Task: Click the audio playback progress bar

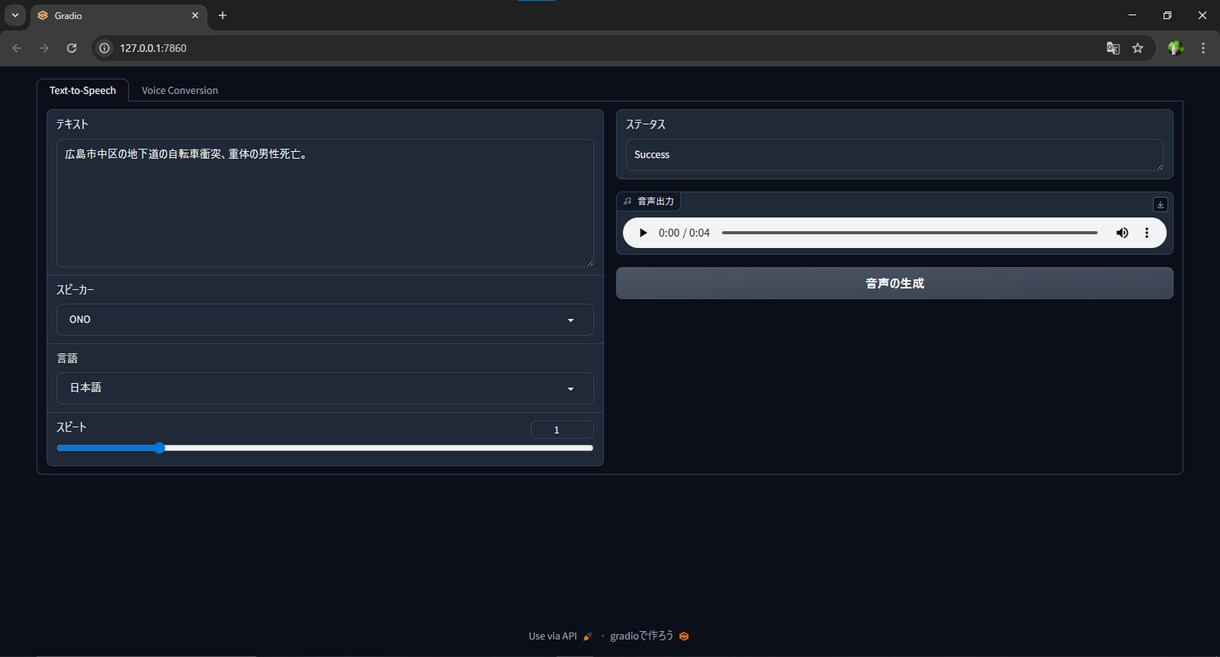Action: point(910,233)
